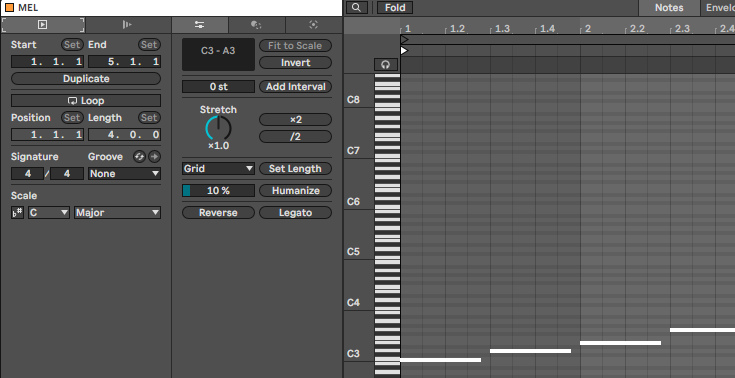The image size is (735, 378).
Task: Toggle the flat/sharp scale spelling icon
Action: point(17,212)
